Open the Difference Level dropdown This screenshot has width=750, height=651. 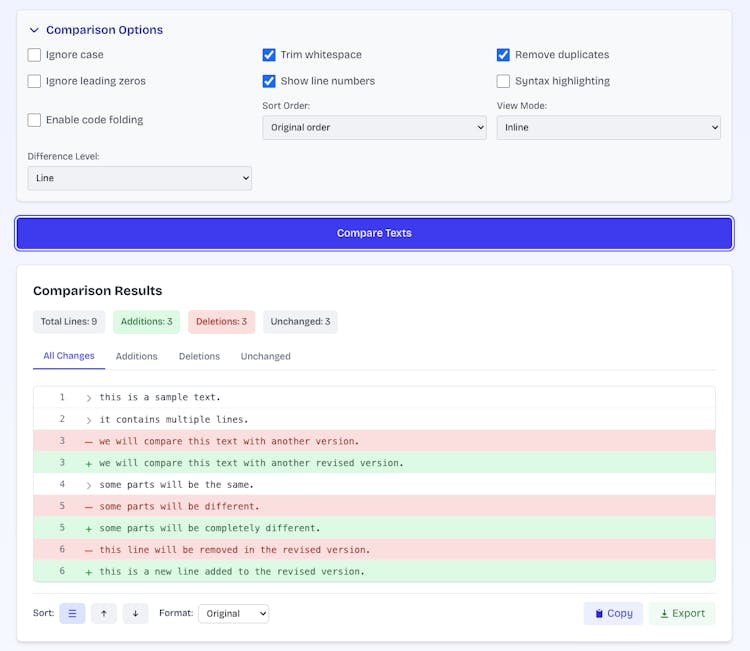tap(140, 178)
